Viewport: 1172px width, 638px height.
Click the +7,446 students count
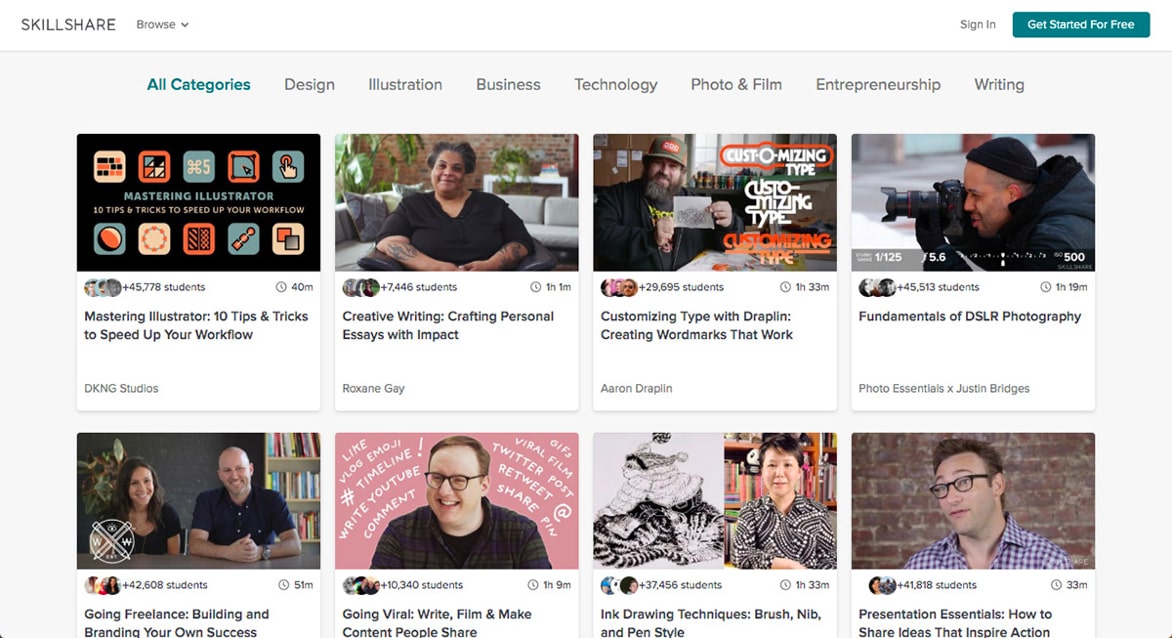point(419,287)
